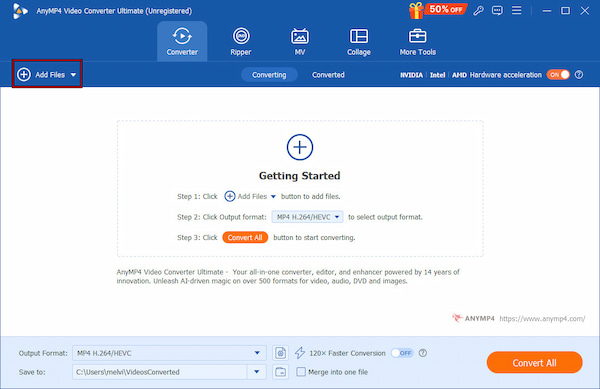Switch to the Converter tab
This screenshot has width=600, height=389.
click(182, 41)
